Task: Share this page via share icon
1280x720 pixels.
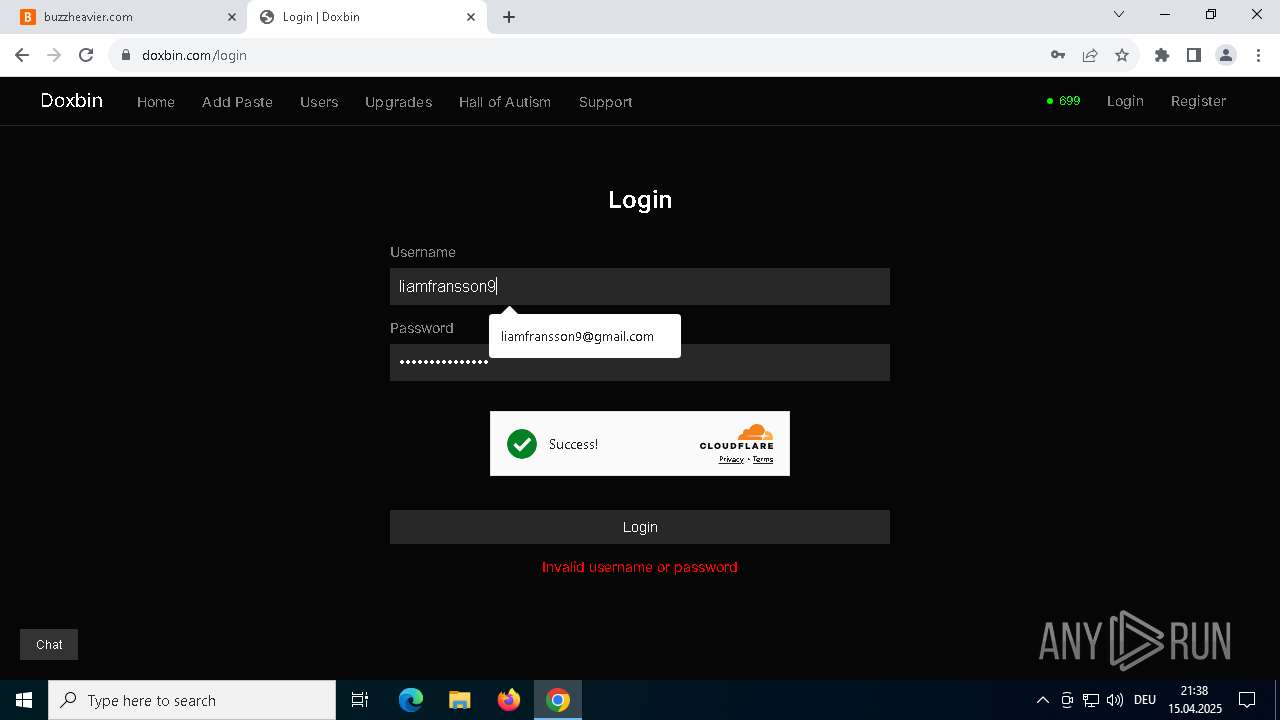Action: point(1090,55)
